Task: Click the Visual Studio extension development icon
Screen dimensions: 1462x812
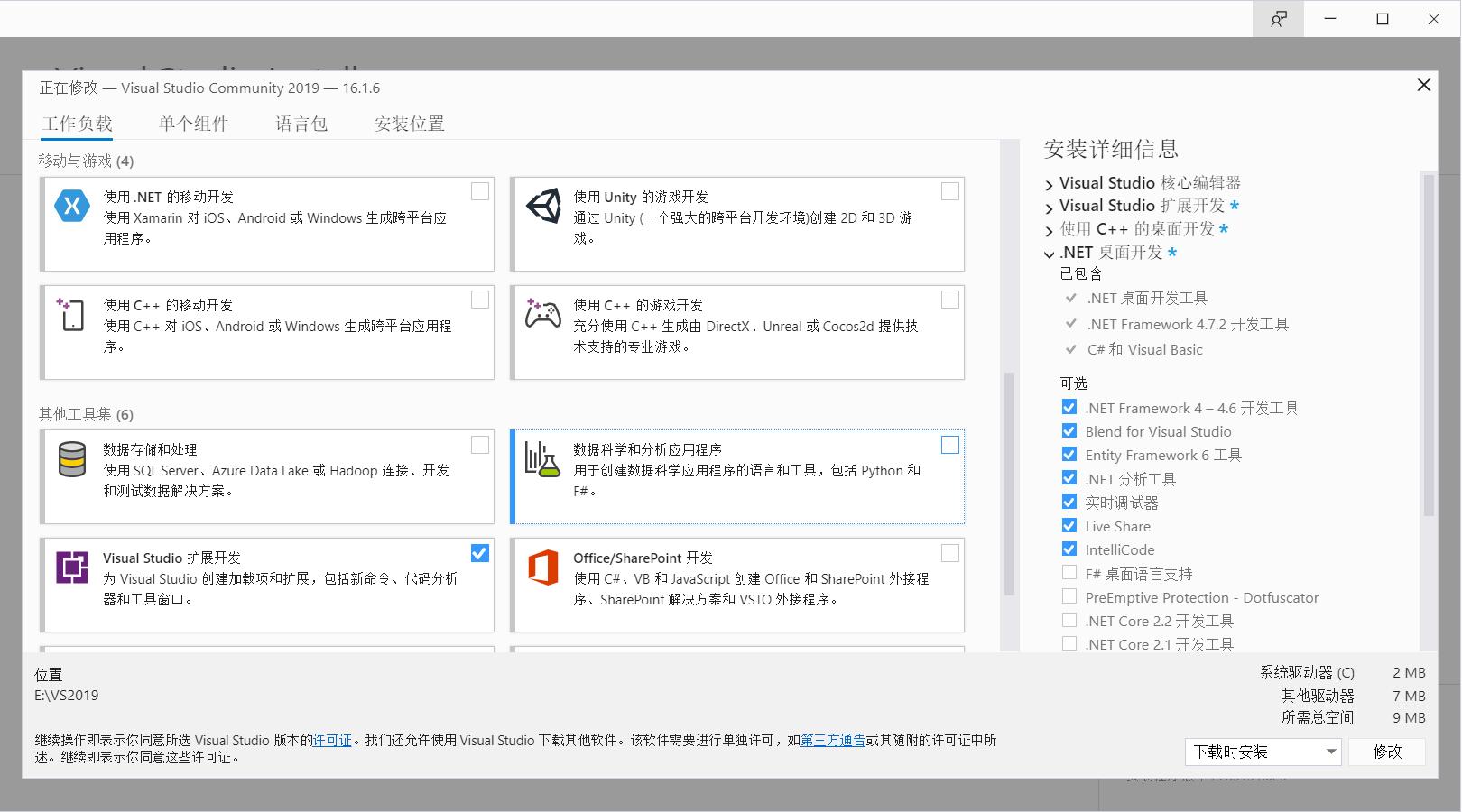Action: [x=72, y=567]
